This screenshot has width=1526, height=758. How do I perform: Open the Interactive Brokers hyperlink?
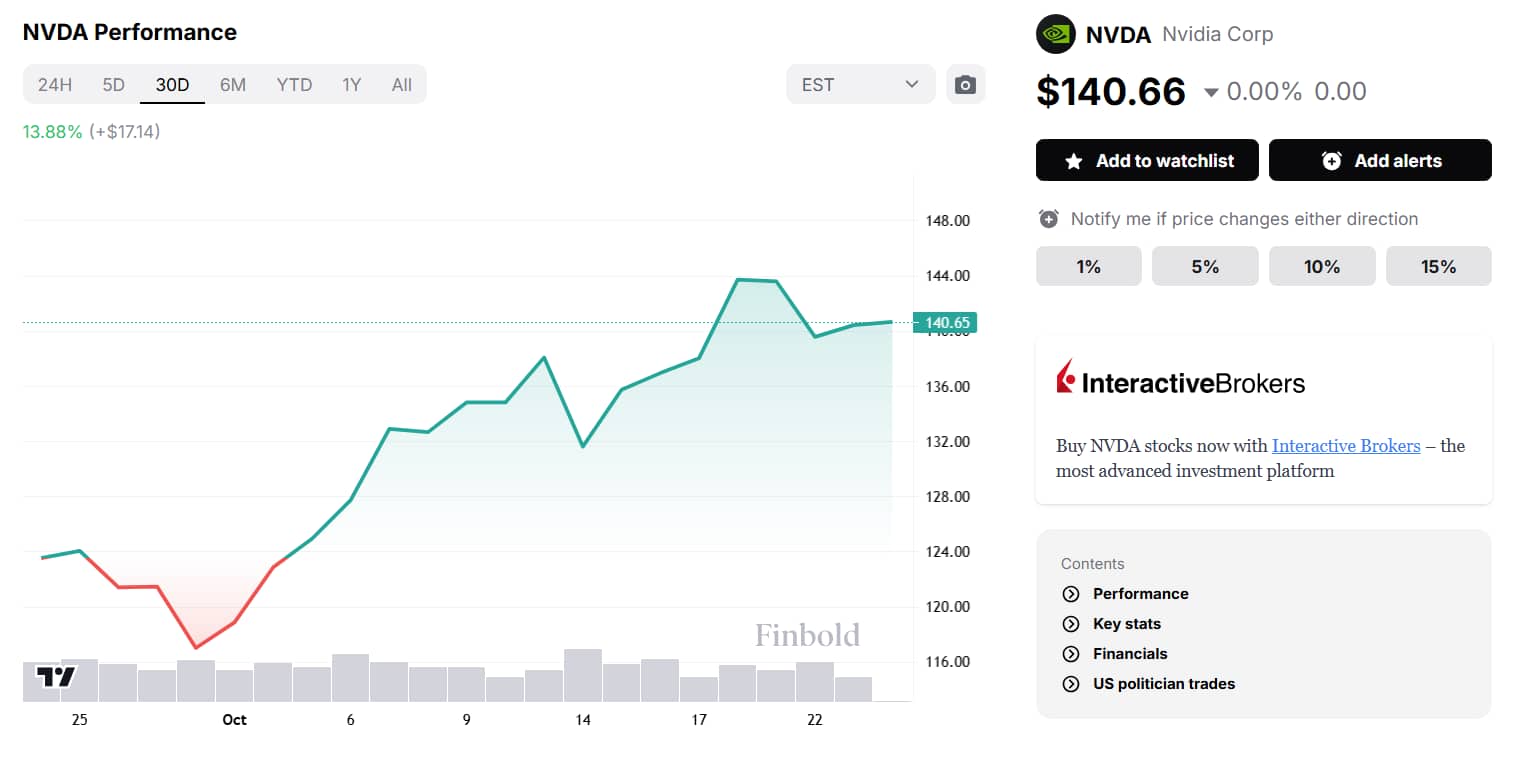pos(1346,446)
